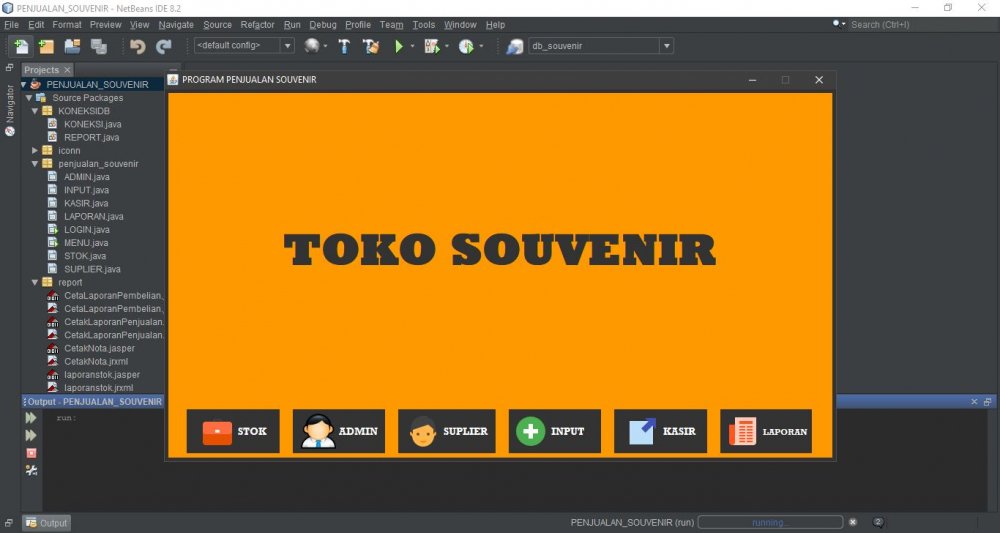Click the Clean and Build icon
The image size is (1000, 533).
[x=371, y=46]
